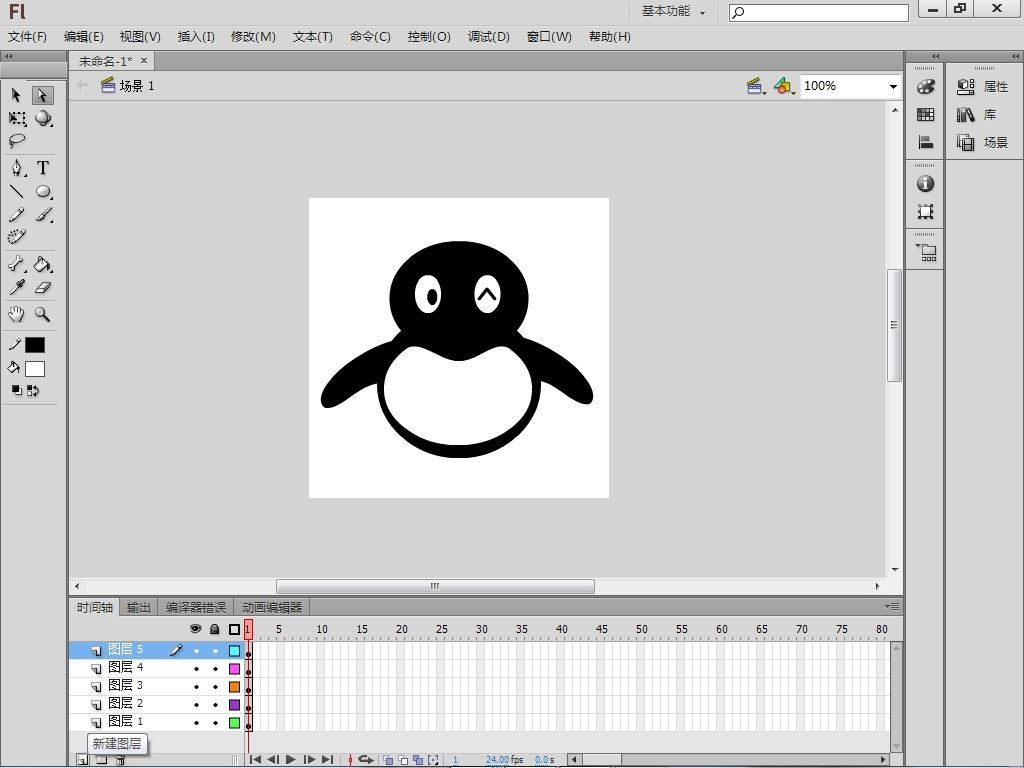Expand the right panel dock arrows
This screenshot has height=768, width=1024.
pos(1015,57)
